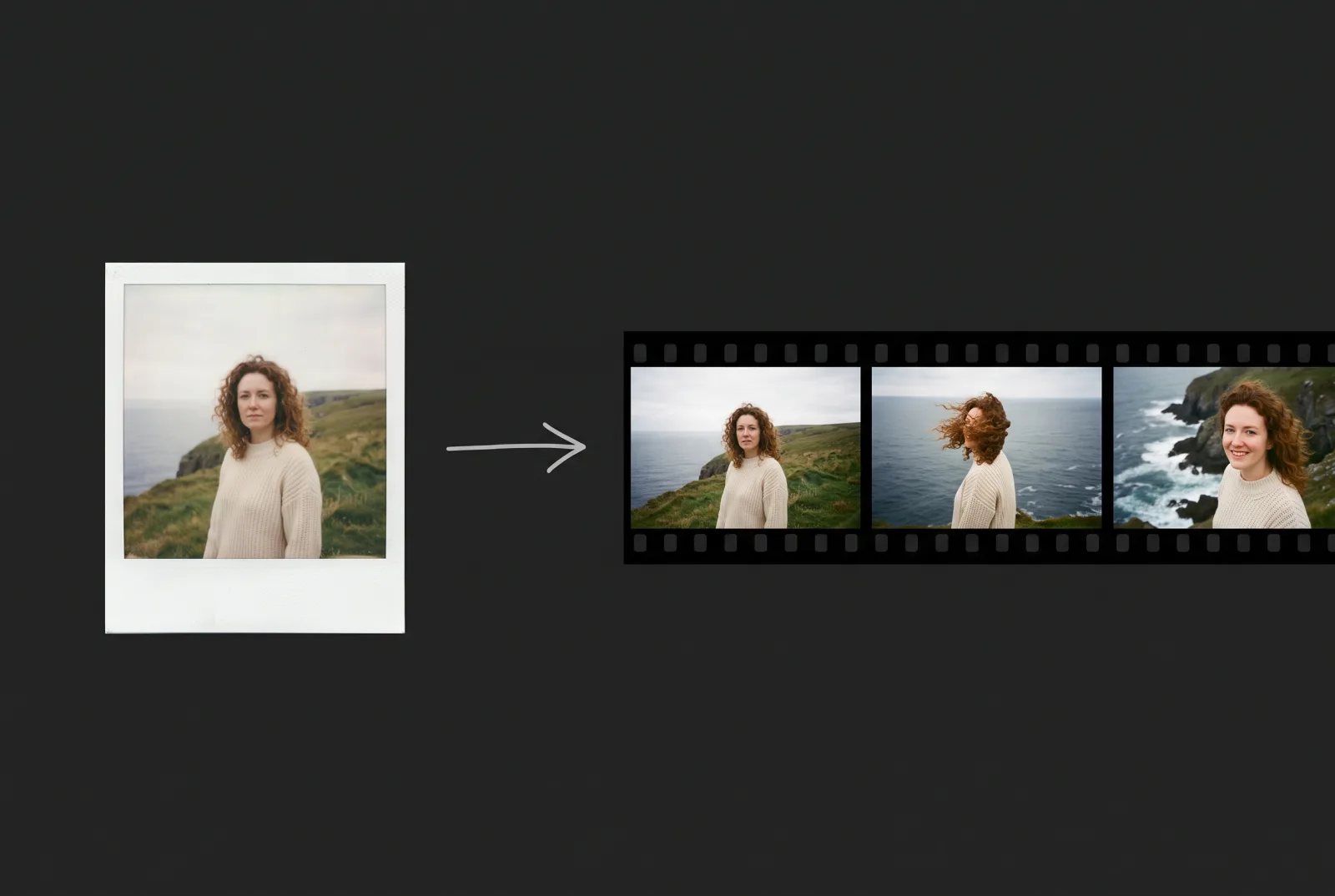Open the film frame with windblown hair
This screenshot has width=1335, height=896.
[x=986, y=447]
